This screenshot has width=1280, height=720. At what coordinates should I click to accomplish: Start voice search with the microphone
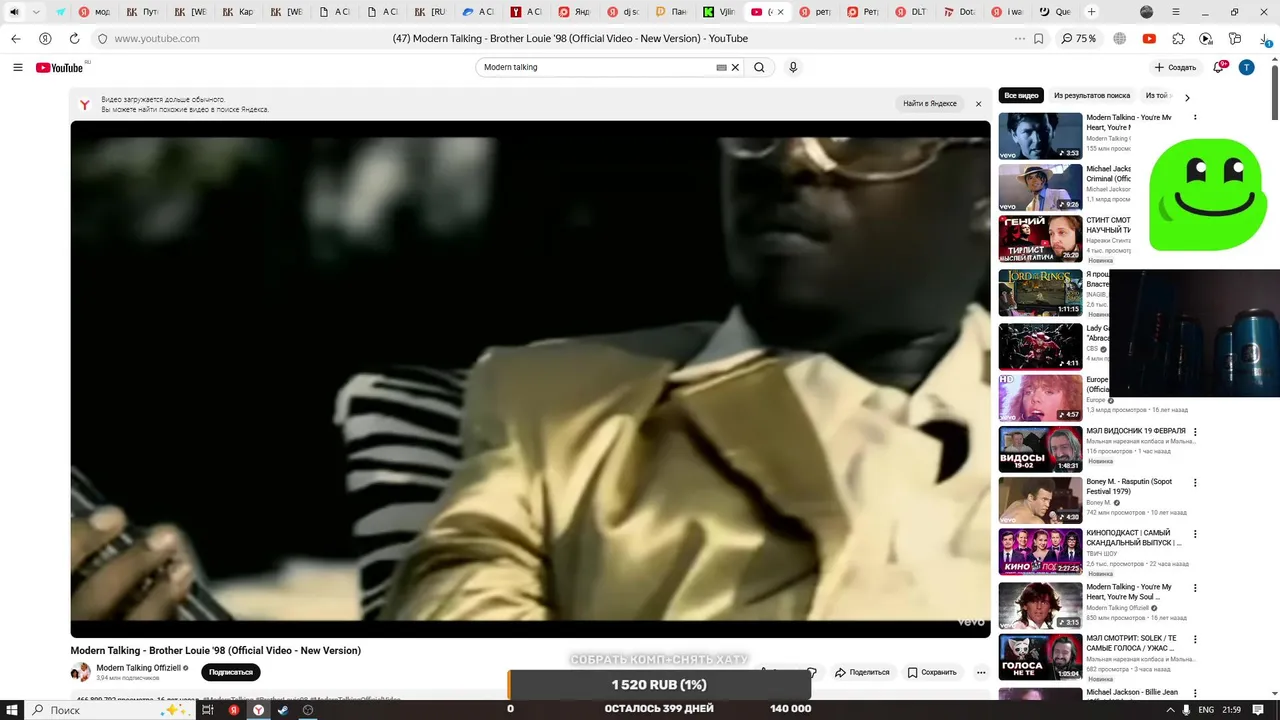coord(793,67)
